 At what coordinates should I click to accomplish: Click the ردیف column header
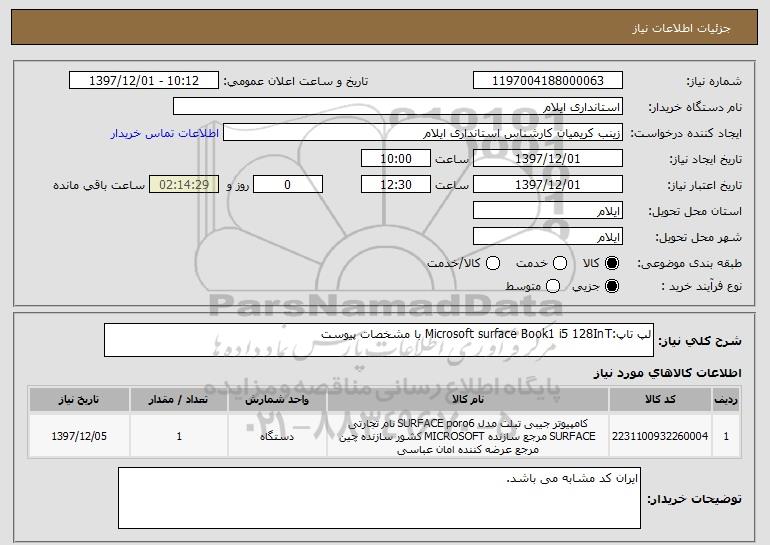click(x=726, y=400)
